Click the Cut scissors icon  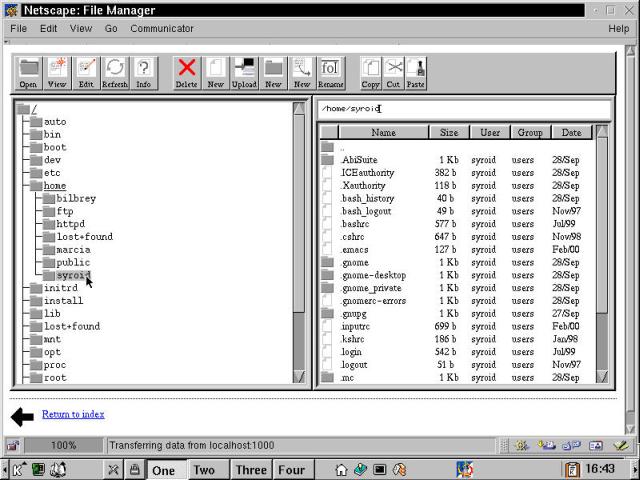point(394,72)
